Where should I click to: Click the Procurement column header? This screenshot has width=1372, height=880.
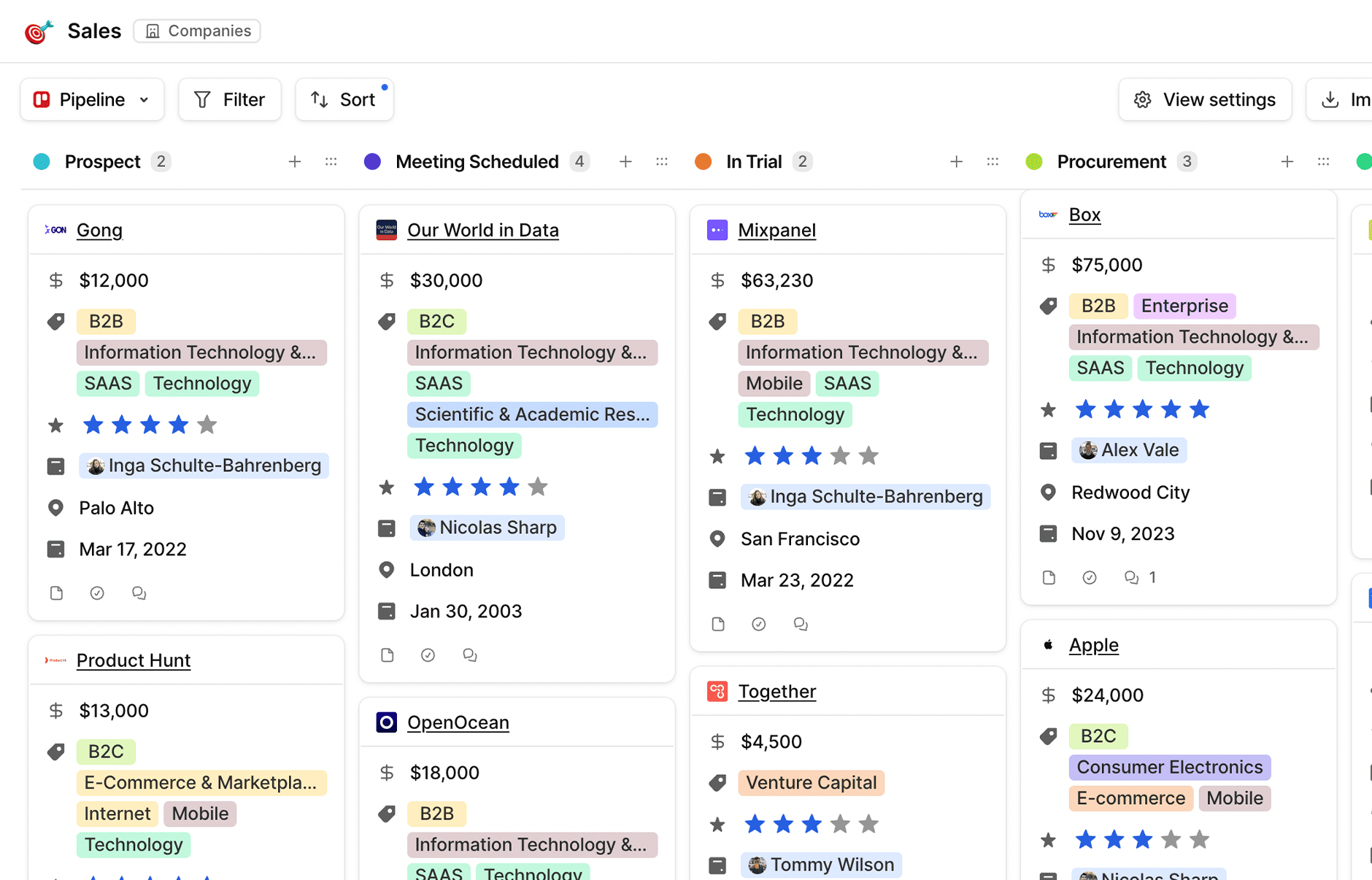(1111, 161)
